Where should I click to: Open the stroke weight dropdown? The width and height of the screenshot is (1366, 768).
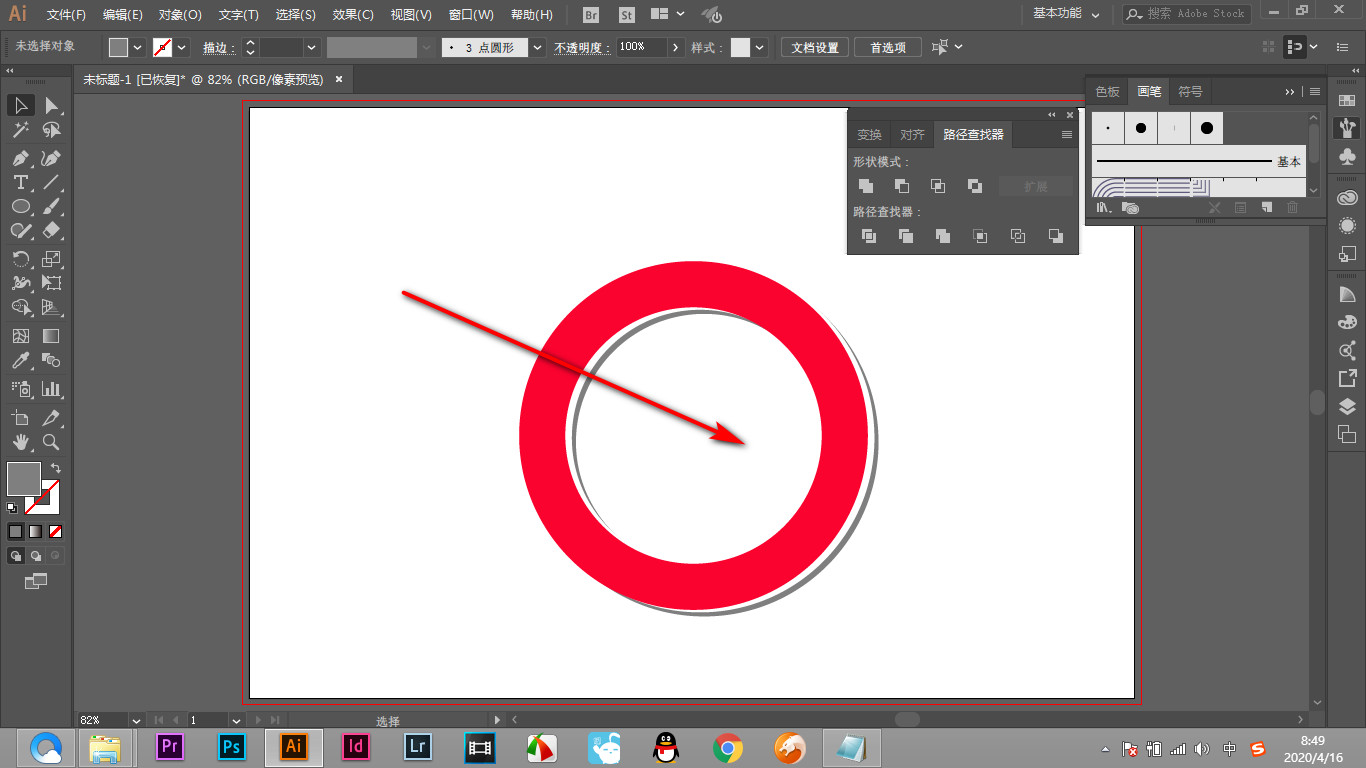312,47
